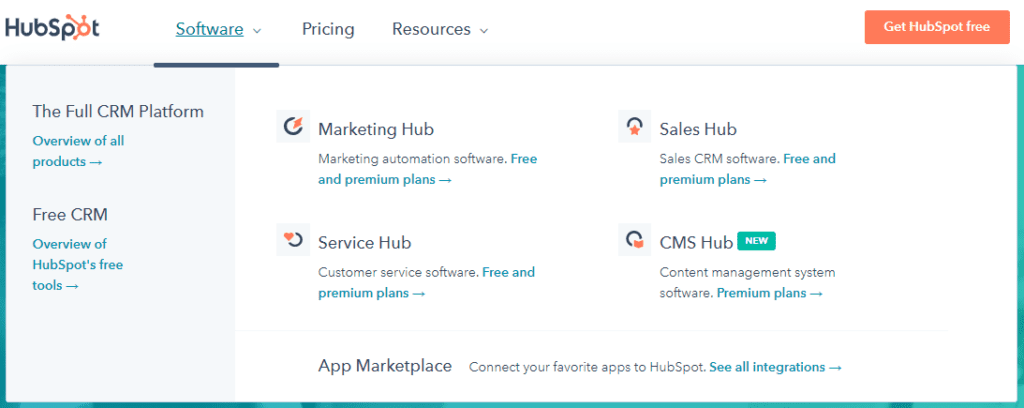The height and width of the screenshot is (408, 1024).
Task: Select the Sales Hub heading
Action: (698, 129)
